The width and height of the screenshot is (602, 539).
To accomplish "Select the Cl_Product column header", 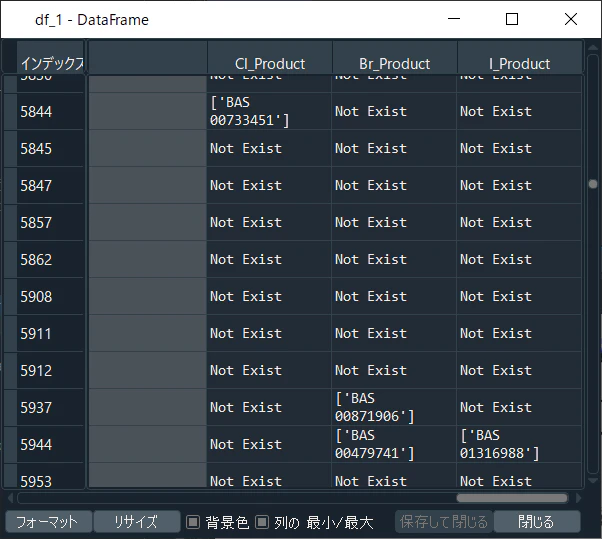I will pos(270,57).
